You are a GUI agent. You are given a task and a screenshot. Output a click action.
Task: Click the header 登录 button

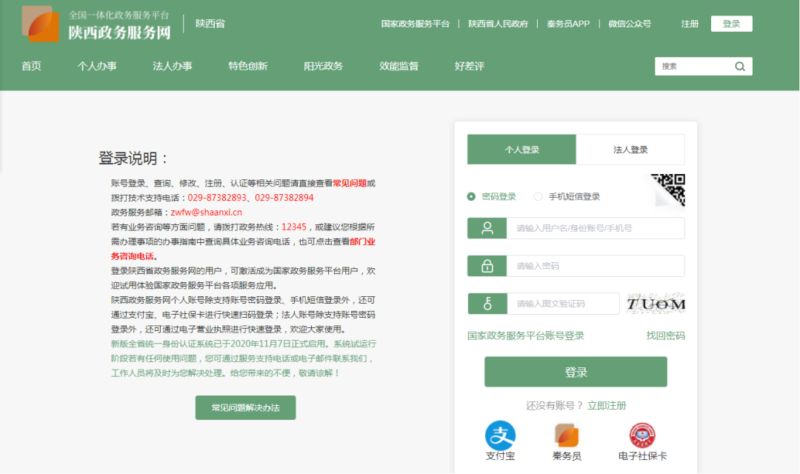tap(731, 23)
